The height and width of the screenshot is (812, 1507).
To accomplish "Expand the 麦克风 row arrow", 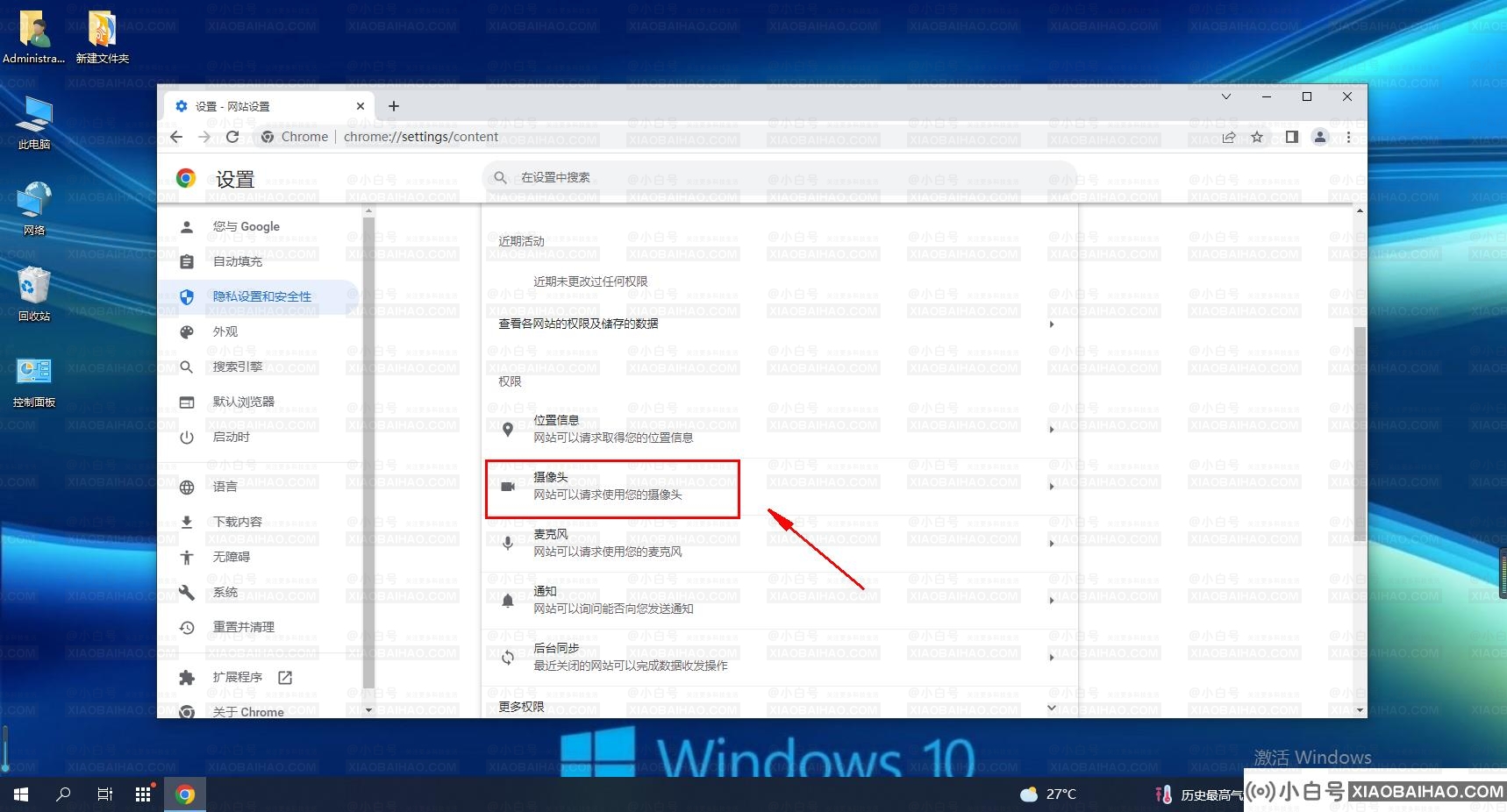I will click(1051, 544).
